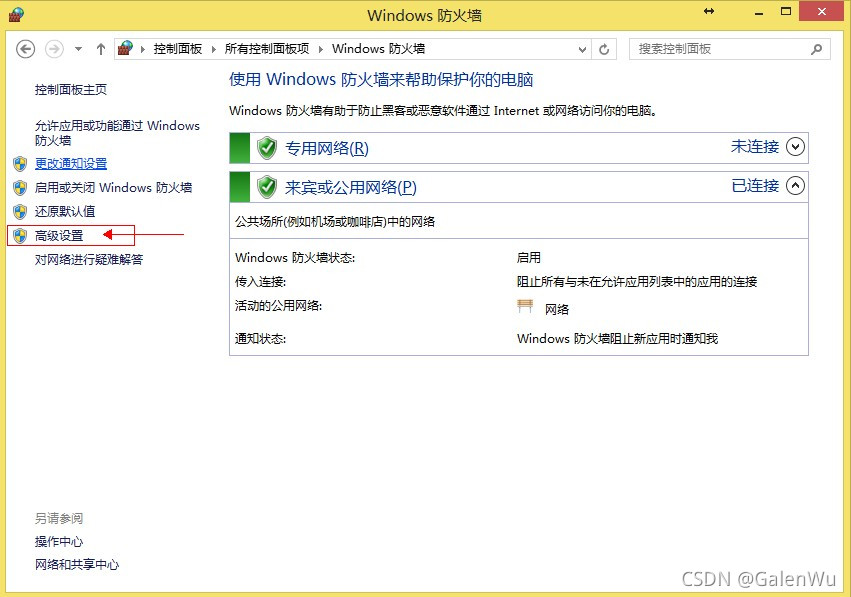Screen dimensions: 851x597
Task: Click the shield icon beside 更改通知设置
Action: pyautogui.click(x=20, y=164)
